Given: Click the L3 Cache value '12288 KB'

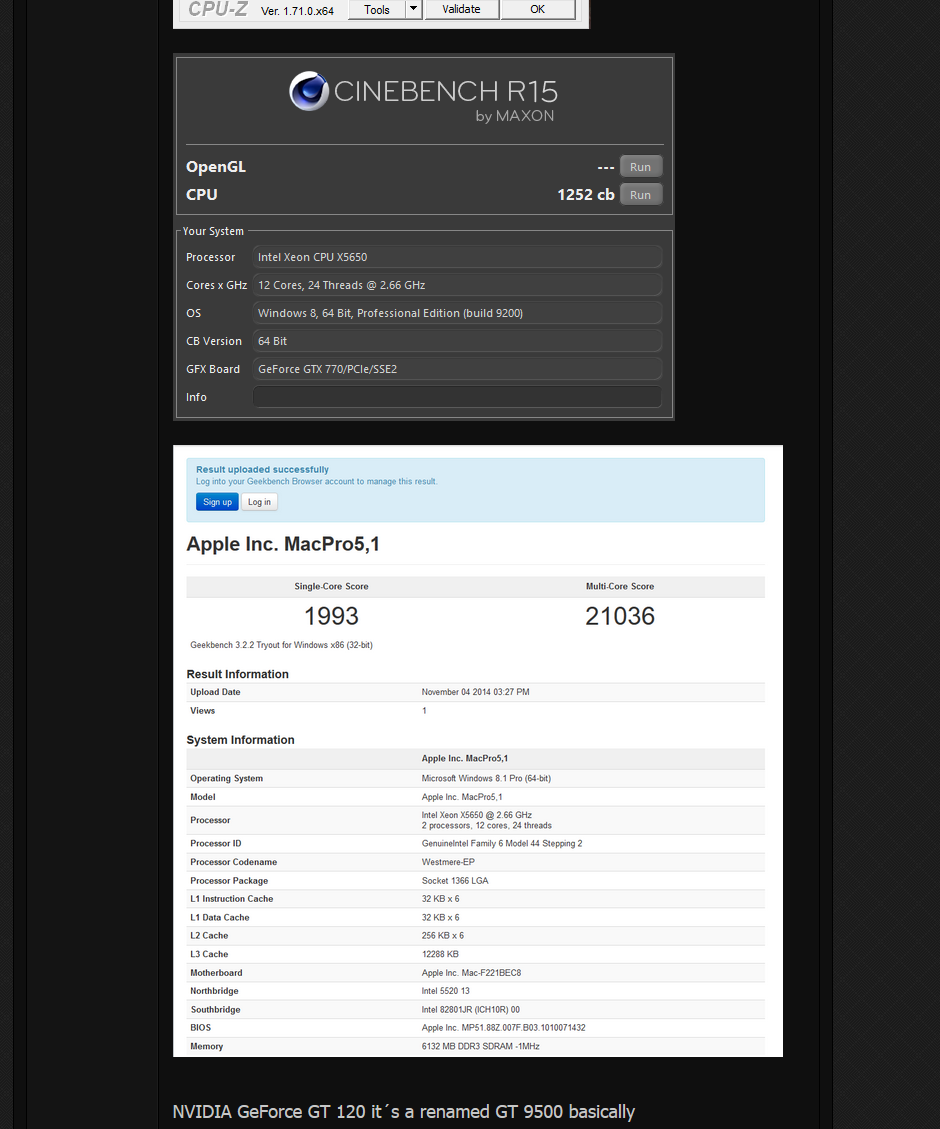Looking at the screenshot, I should coord(440,954).
